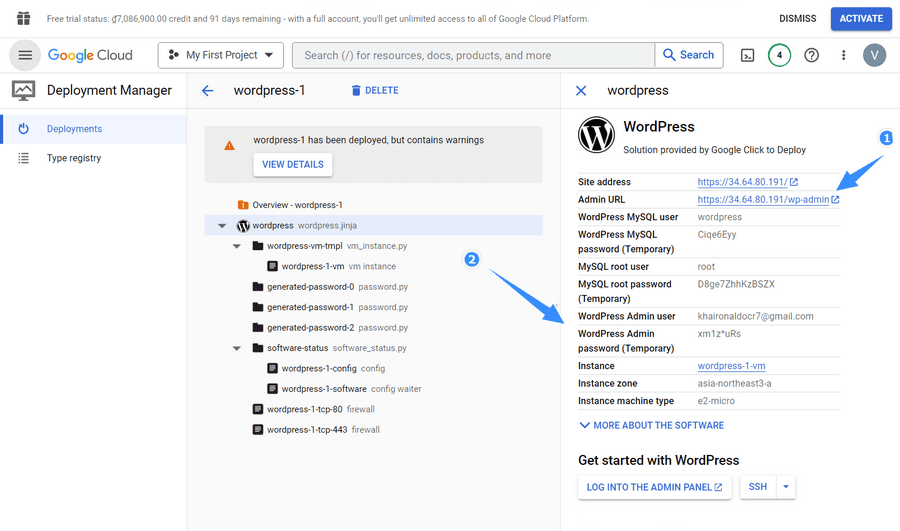This screenshot has height=531, width=900.
Task: Select Overview - wordpress-1 tree row
Action: pyautogui.click(x=373, y=205)
